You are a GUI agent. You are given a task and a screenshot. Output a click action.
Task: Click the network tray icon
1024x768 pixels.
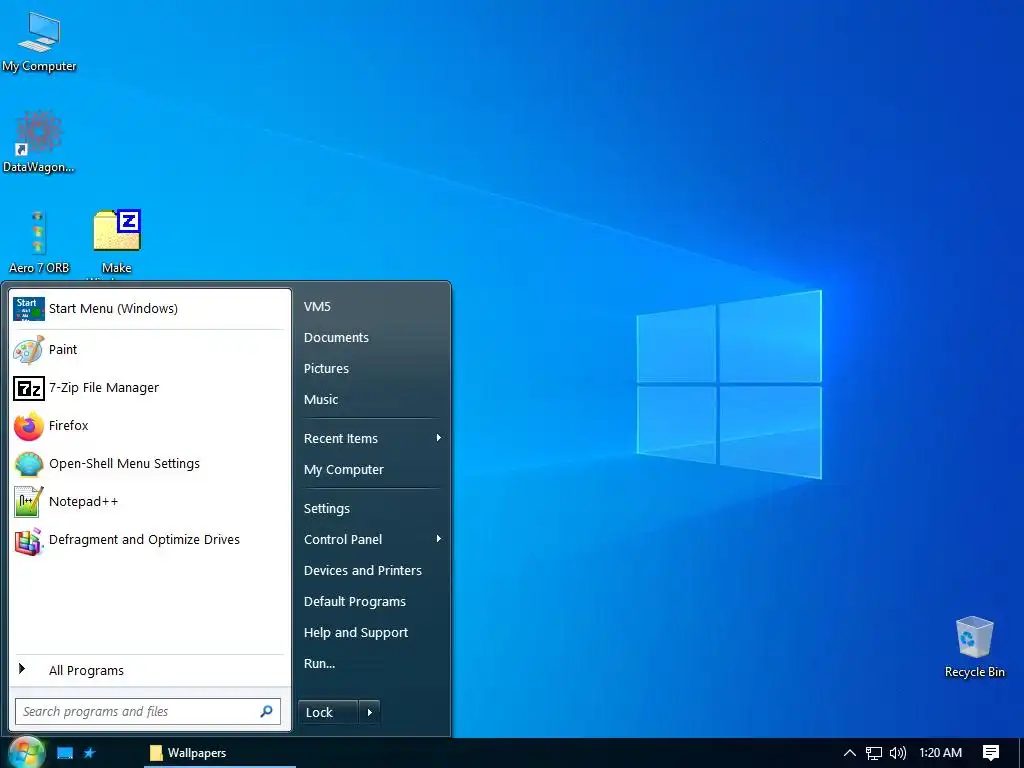tap(874, 753)
